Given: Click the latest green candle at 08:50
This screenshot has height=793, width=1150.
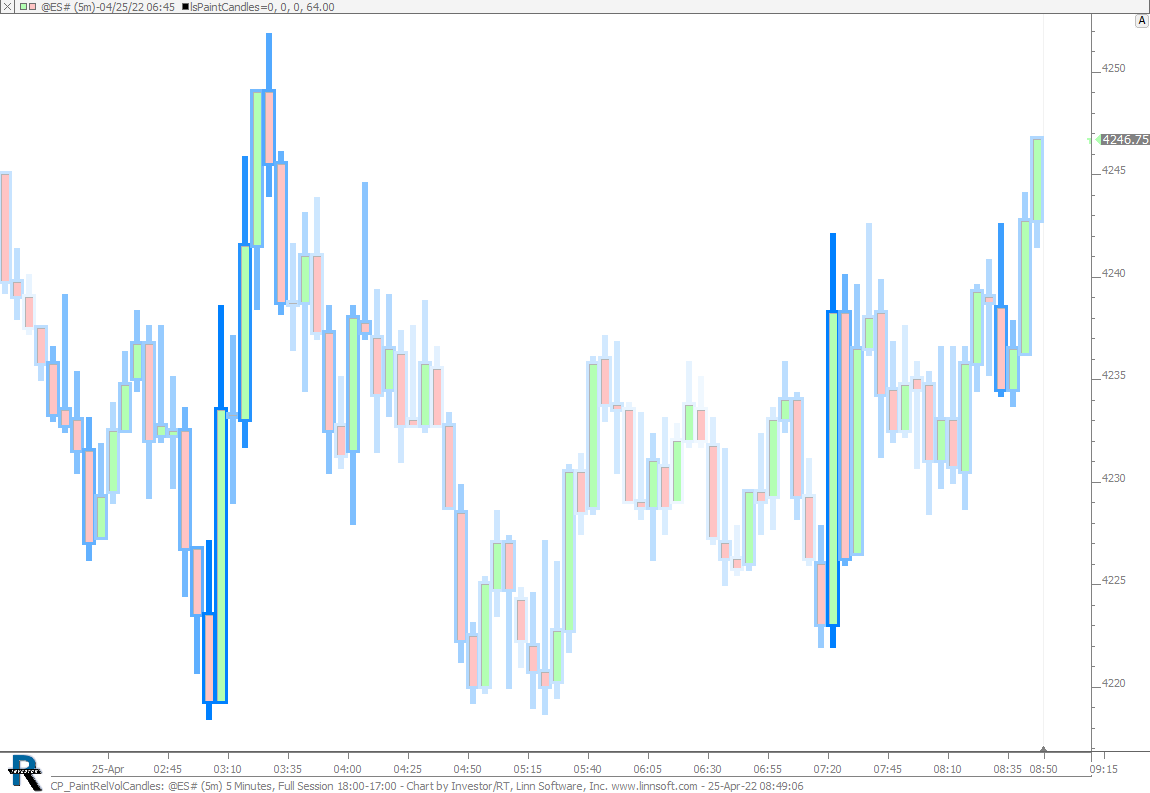Looking at the screenshot, I should (1038, 180).
